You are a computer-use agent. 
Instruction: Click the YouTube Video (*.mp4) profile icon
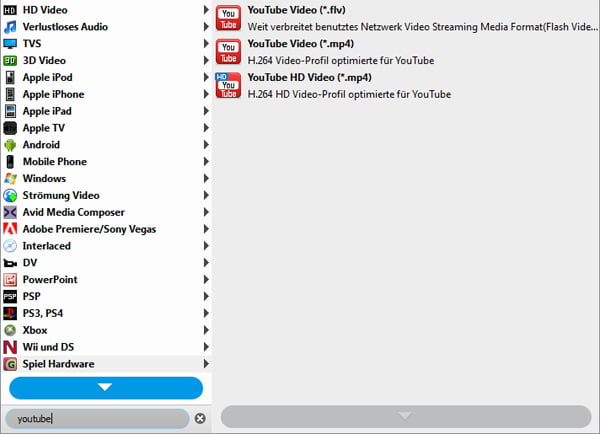click(228, 52)
